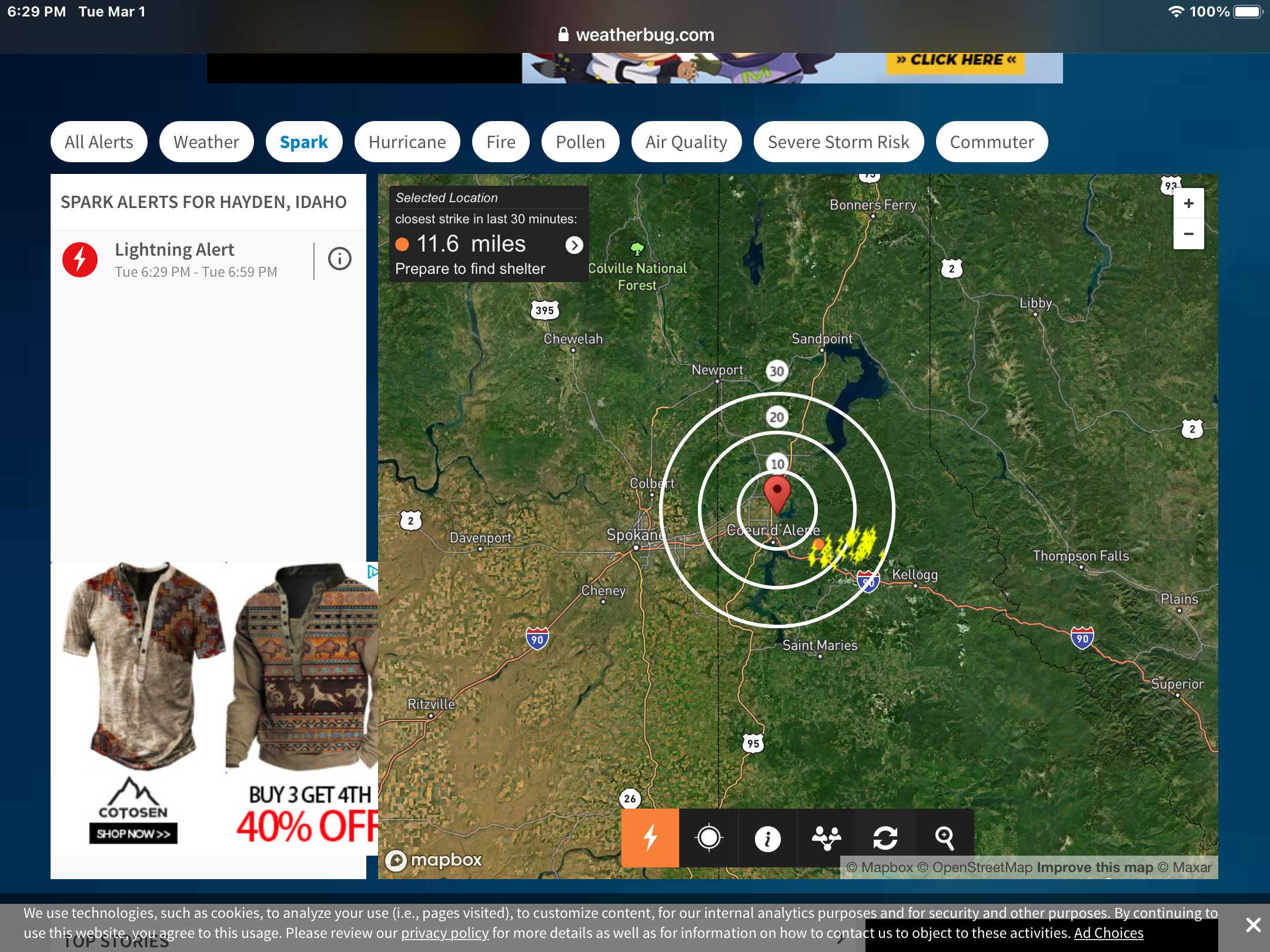The height and width of the screenshot is (952, 1270).
Task: Click the Lightning Alert title text
Action: (175, 250)
